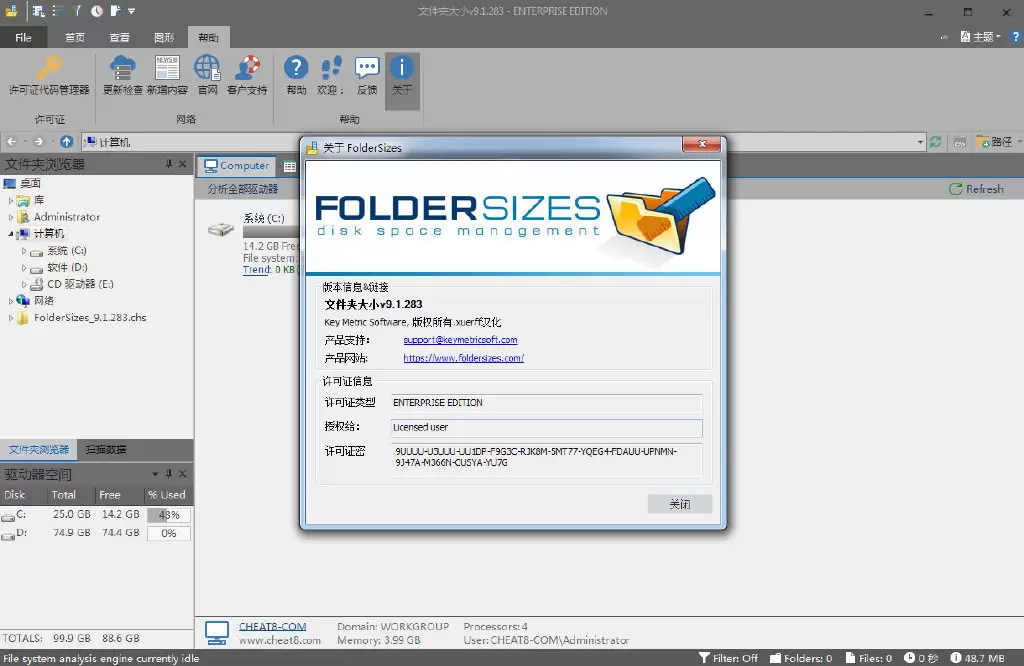Viewport: 1024px width, 666px height.
Task: Click the 分析全部驱动器 button
Action: tap(243, 189)
